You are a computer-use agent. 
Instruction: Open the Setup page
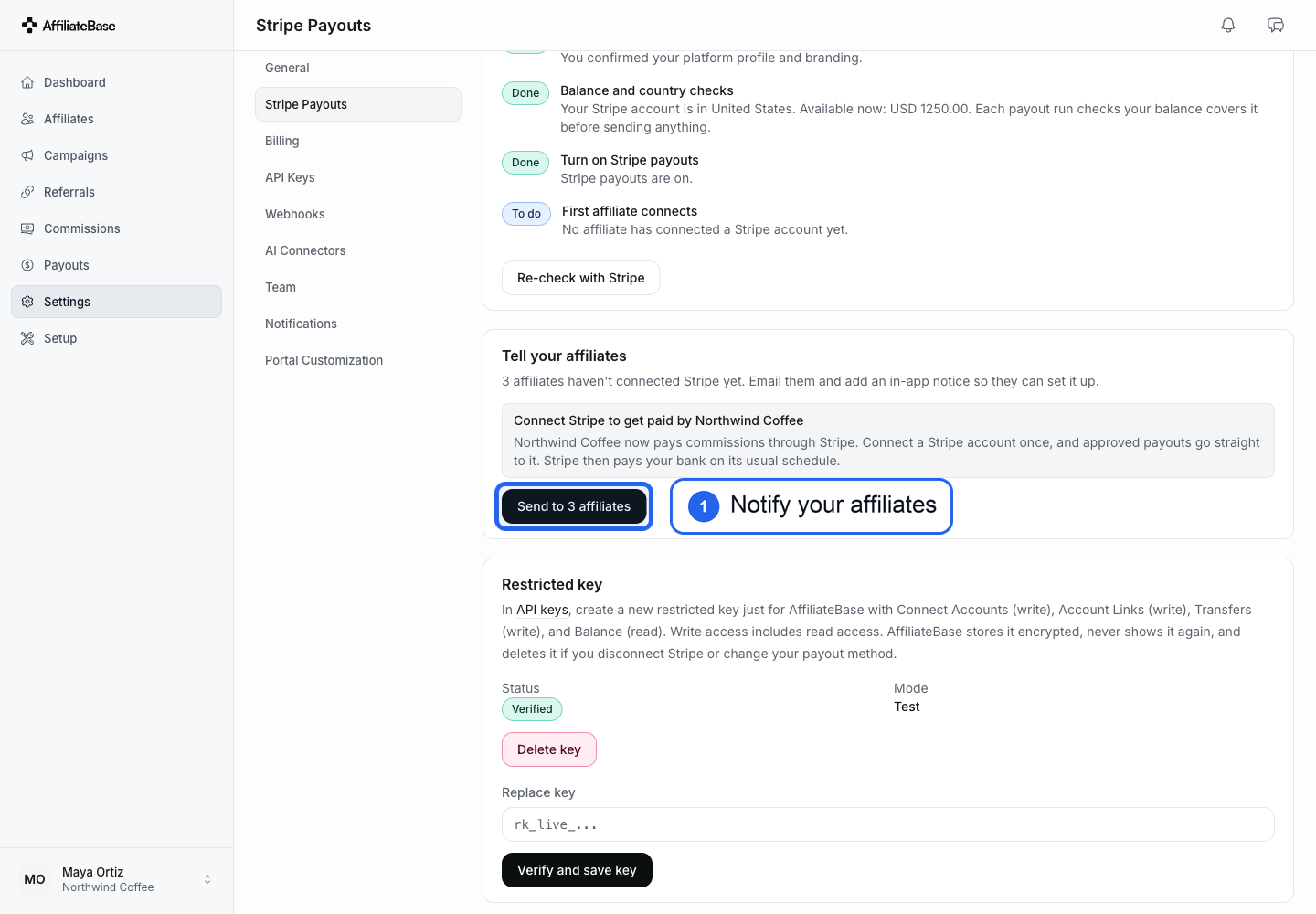tap(116, 338)
